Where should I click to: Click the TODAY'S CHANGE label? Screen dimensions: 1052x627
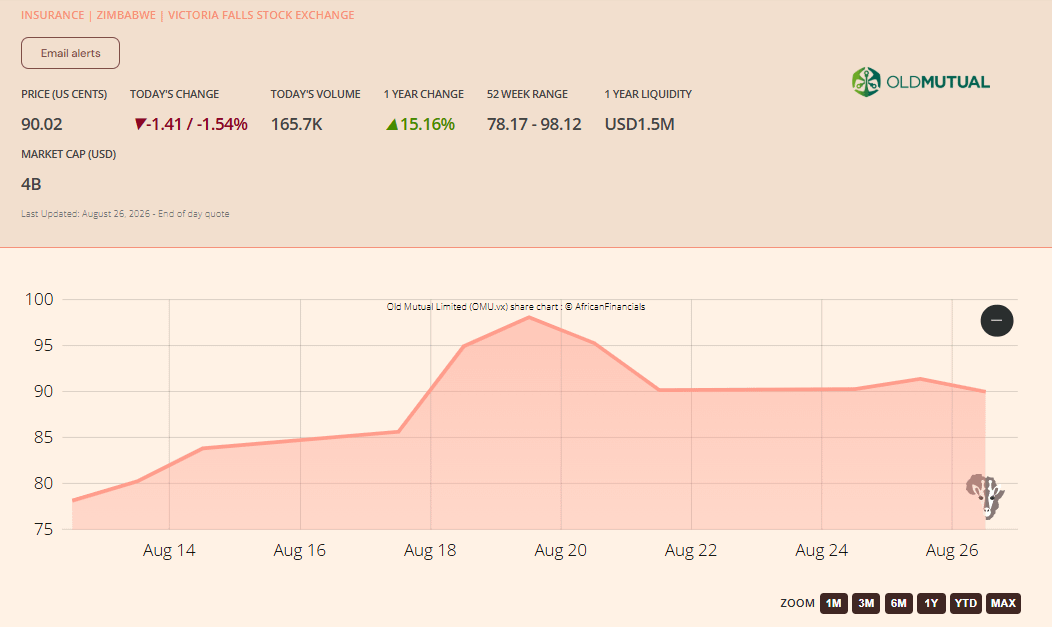174,94
